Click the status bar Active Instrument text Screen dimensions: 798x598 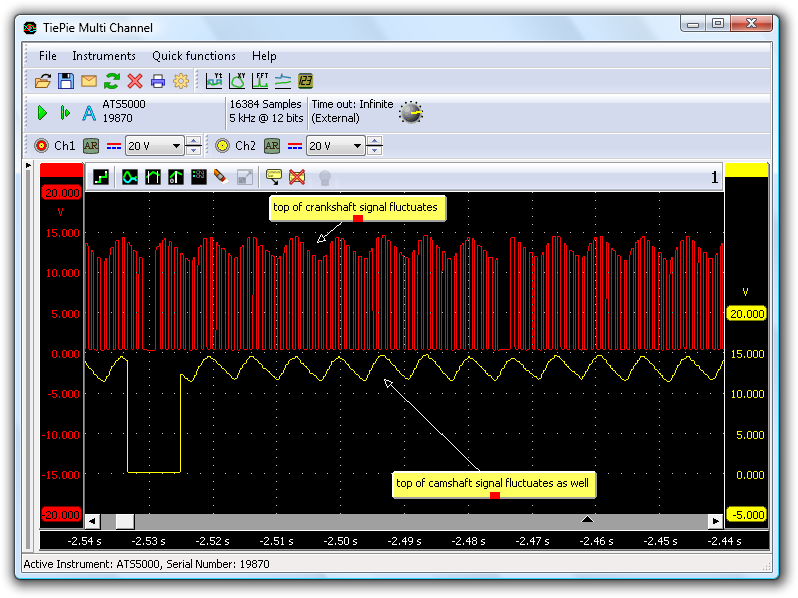pos(147,564)
